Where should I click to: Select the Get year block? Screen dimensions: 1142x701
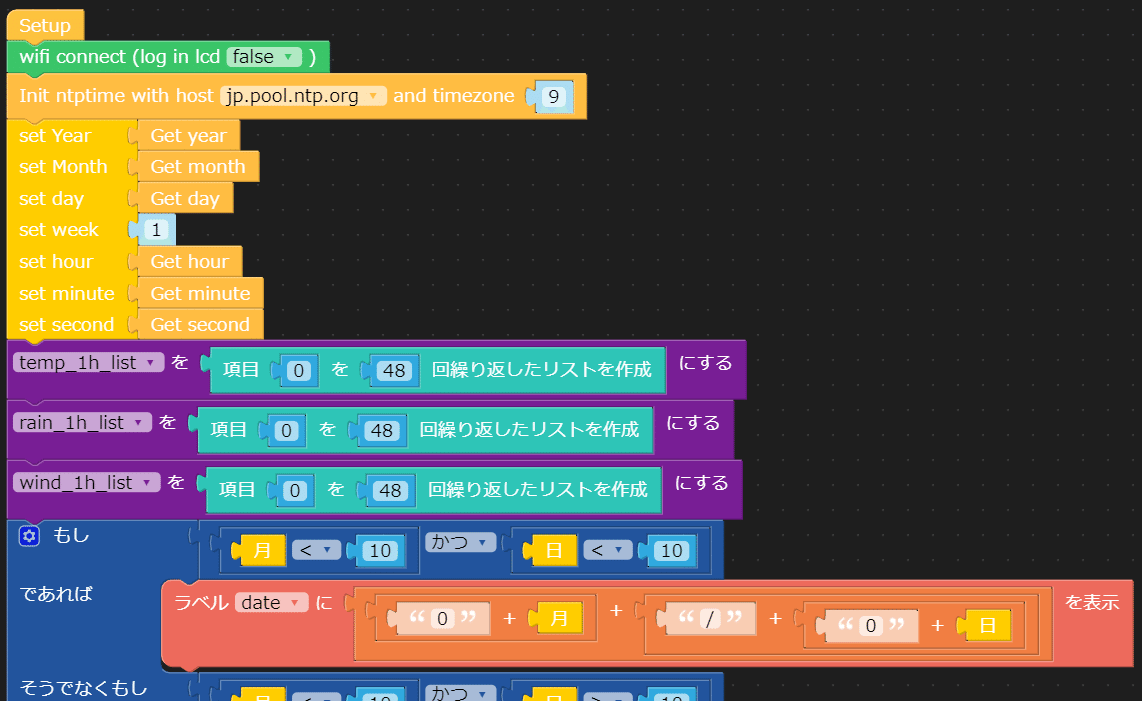[x=188, y=135]
